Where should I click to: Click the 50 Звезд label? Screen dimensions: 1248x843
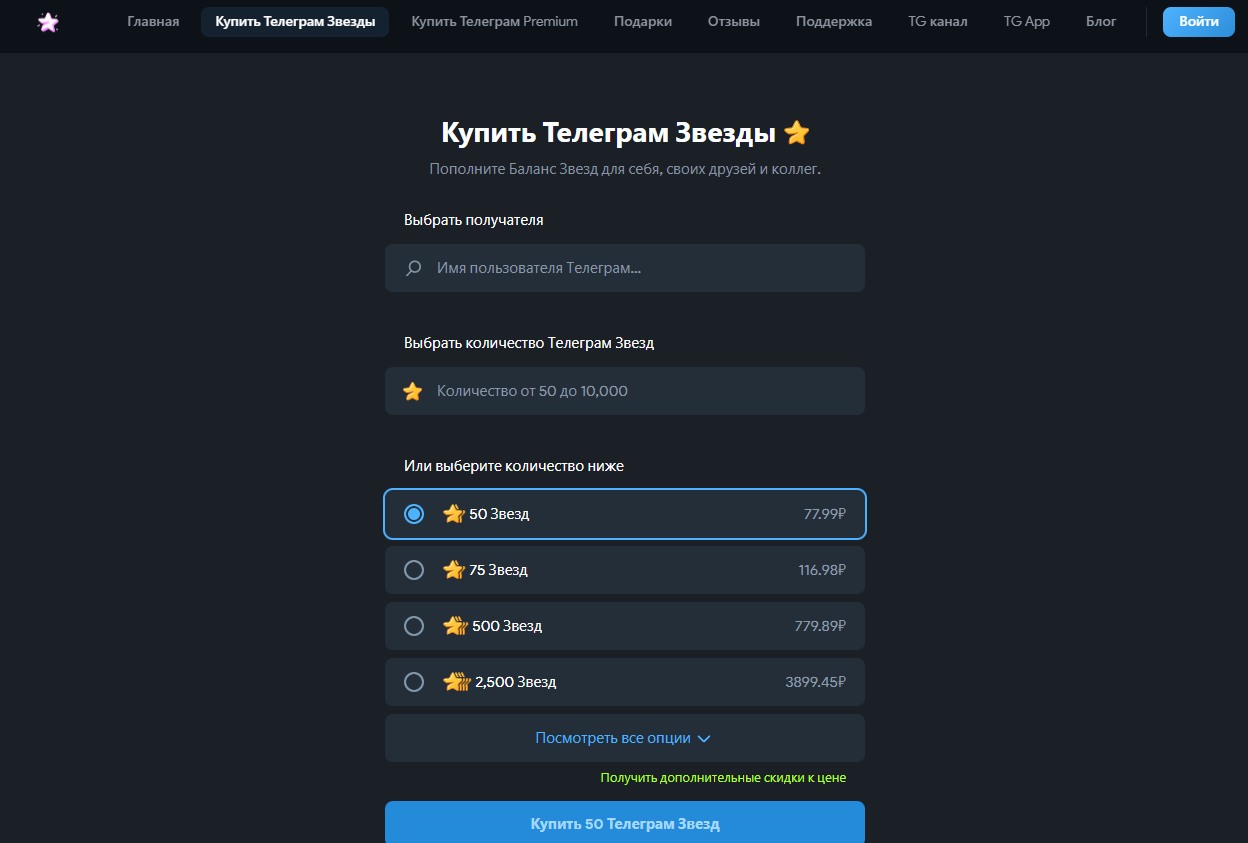[x=499, y=514]
